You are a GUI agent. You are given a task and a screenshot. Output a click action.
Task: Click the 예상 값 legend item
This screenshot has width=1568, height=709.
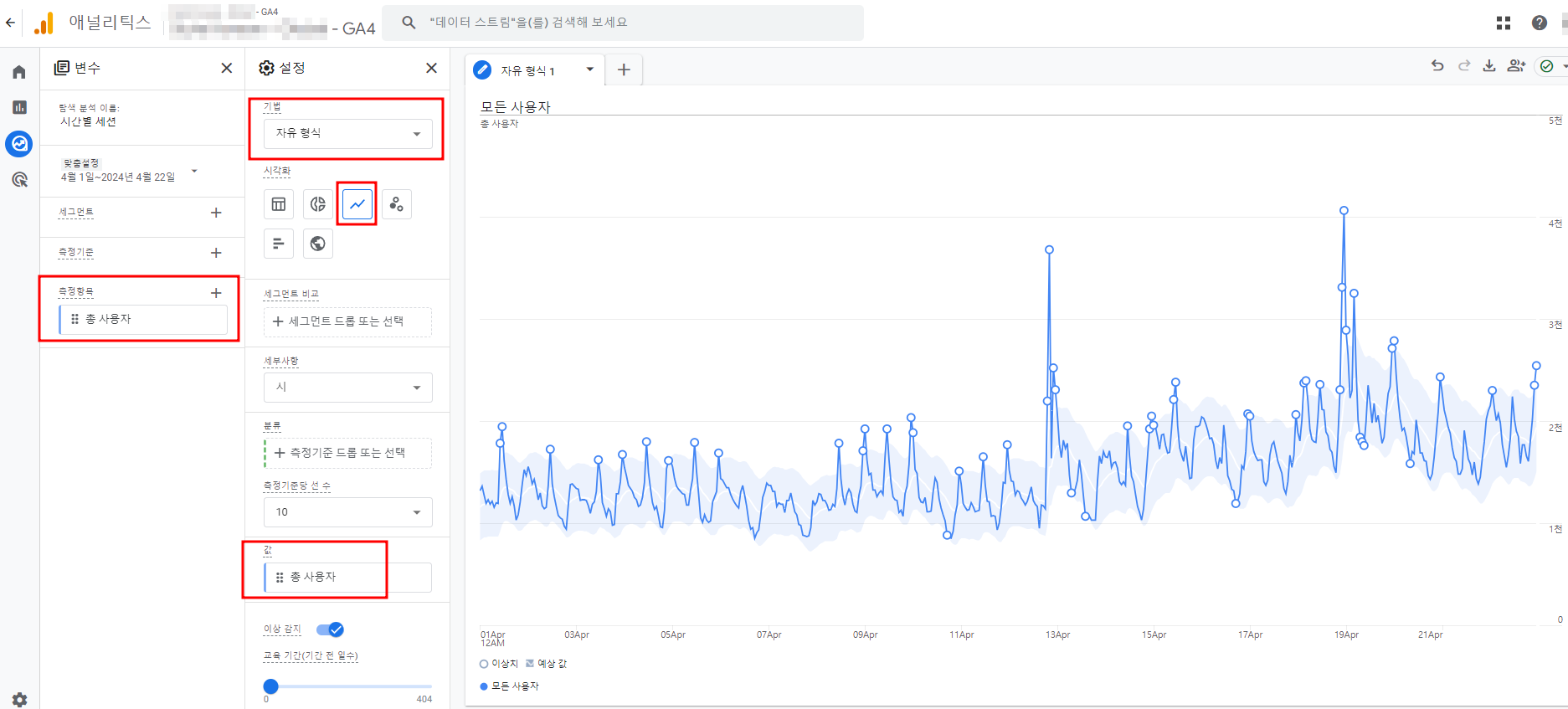coord(546,664)
